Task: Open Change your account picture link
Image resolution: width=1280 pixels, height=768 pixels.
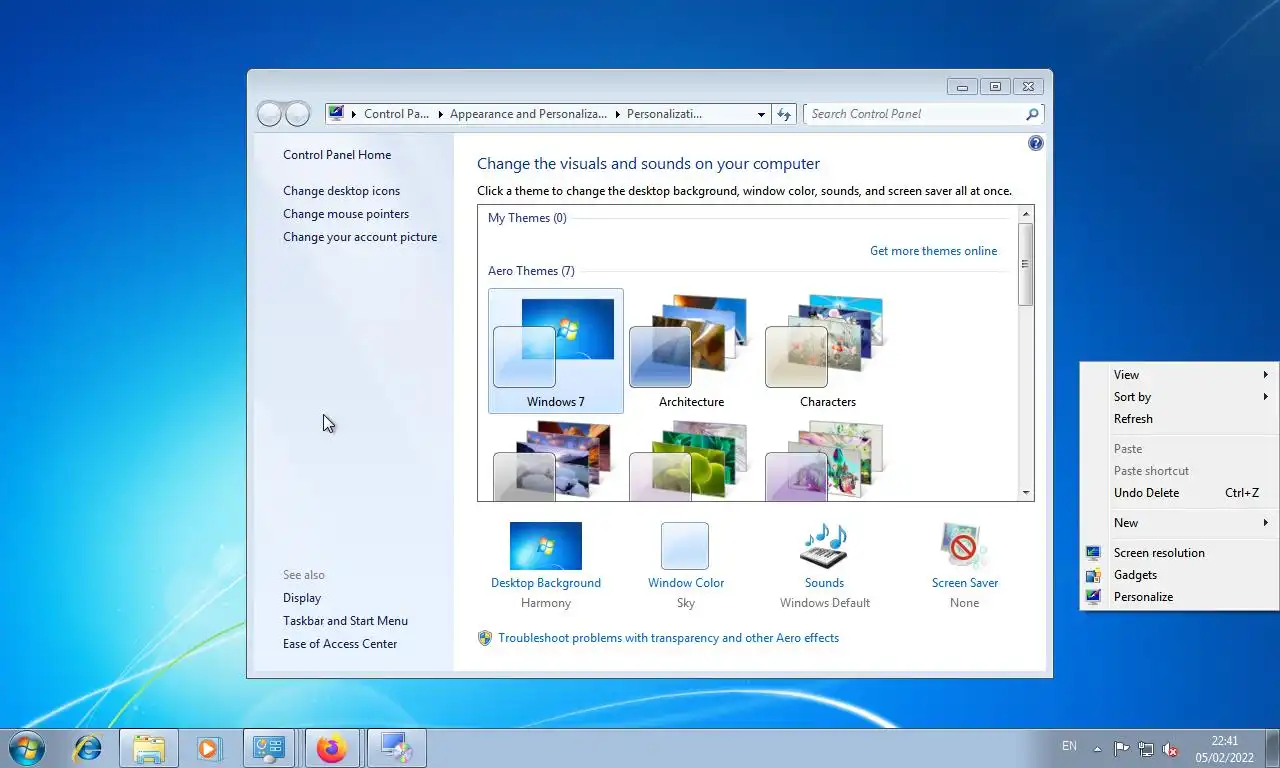Action: (360, 237)
